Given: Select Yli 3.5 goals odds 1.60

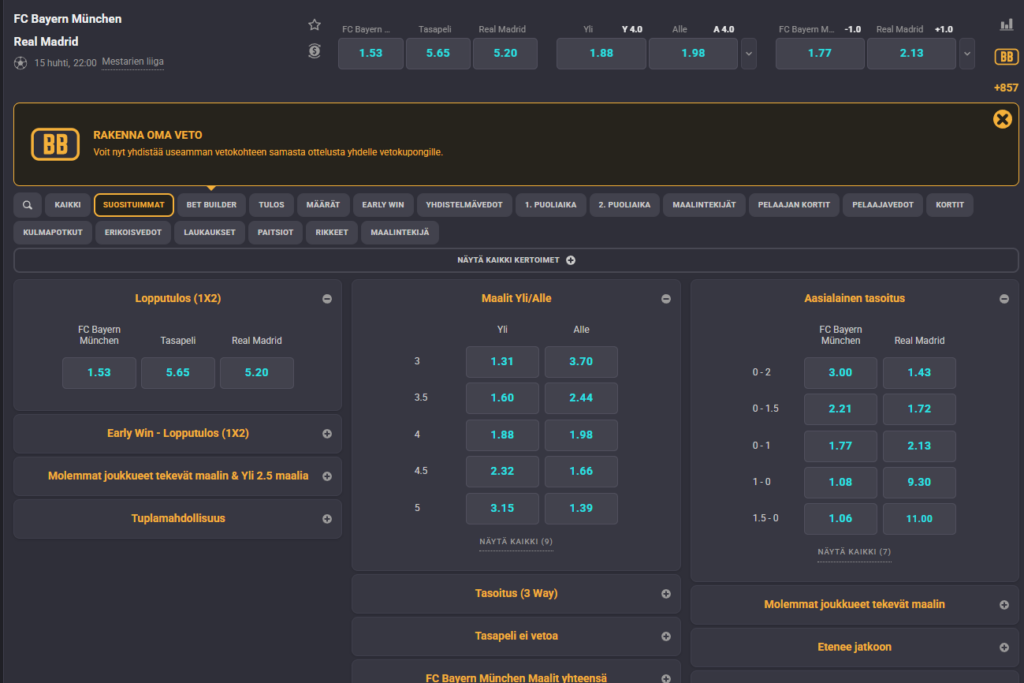Looking at the screenshot, I should coord(502,398).
